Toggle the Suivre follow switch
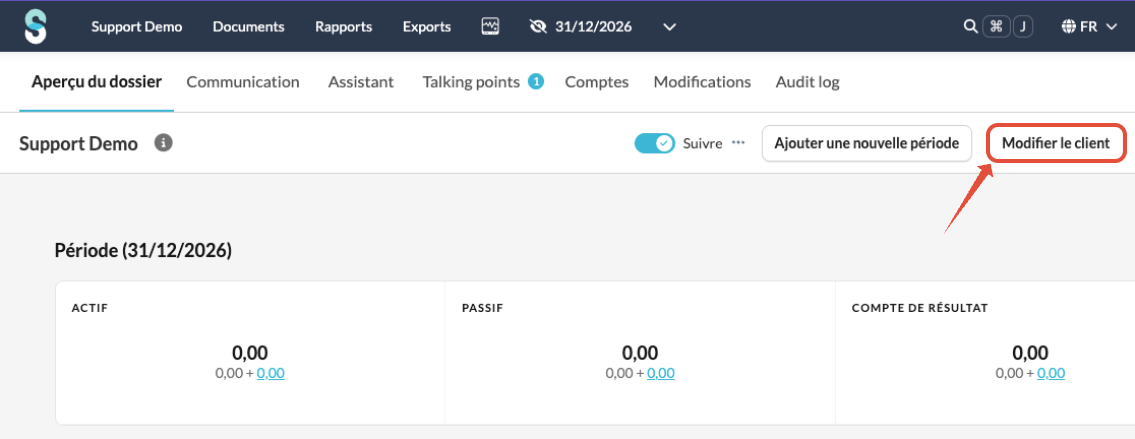The image size is (1135, 439). pyautogui.click(x=655, y=143)
